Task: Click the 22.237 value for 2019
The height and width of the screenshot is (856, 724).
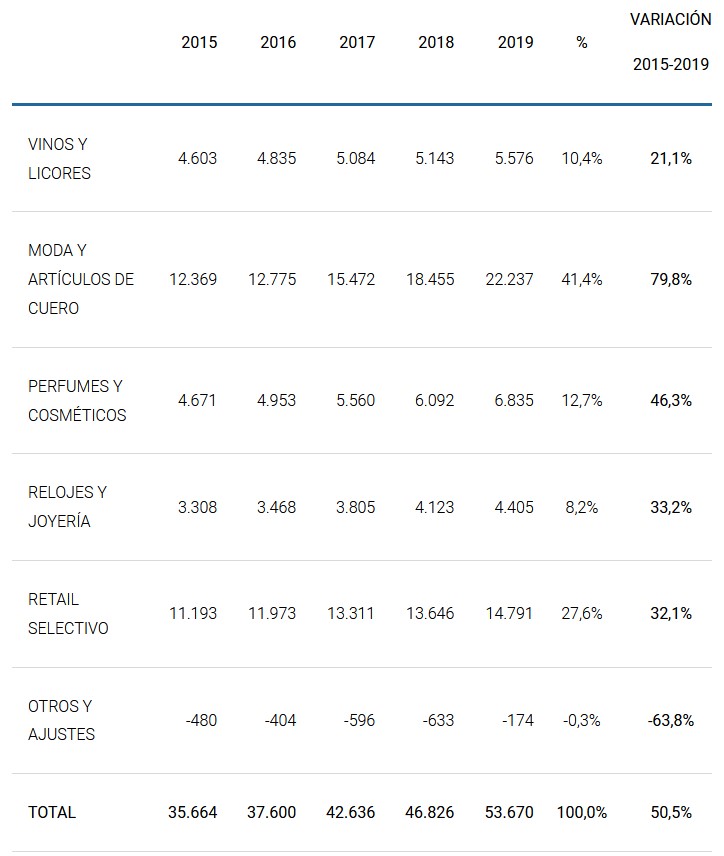Action: 514,279
